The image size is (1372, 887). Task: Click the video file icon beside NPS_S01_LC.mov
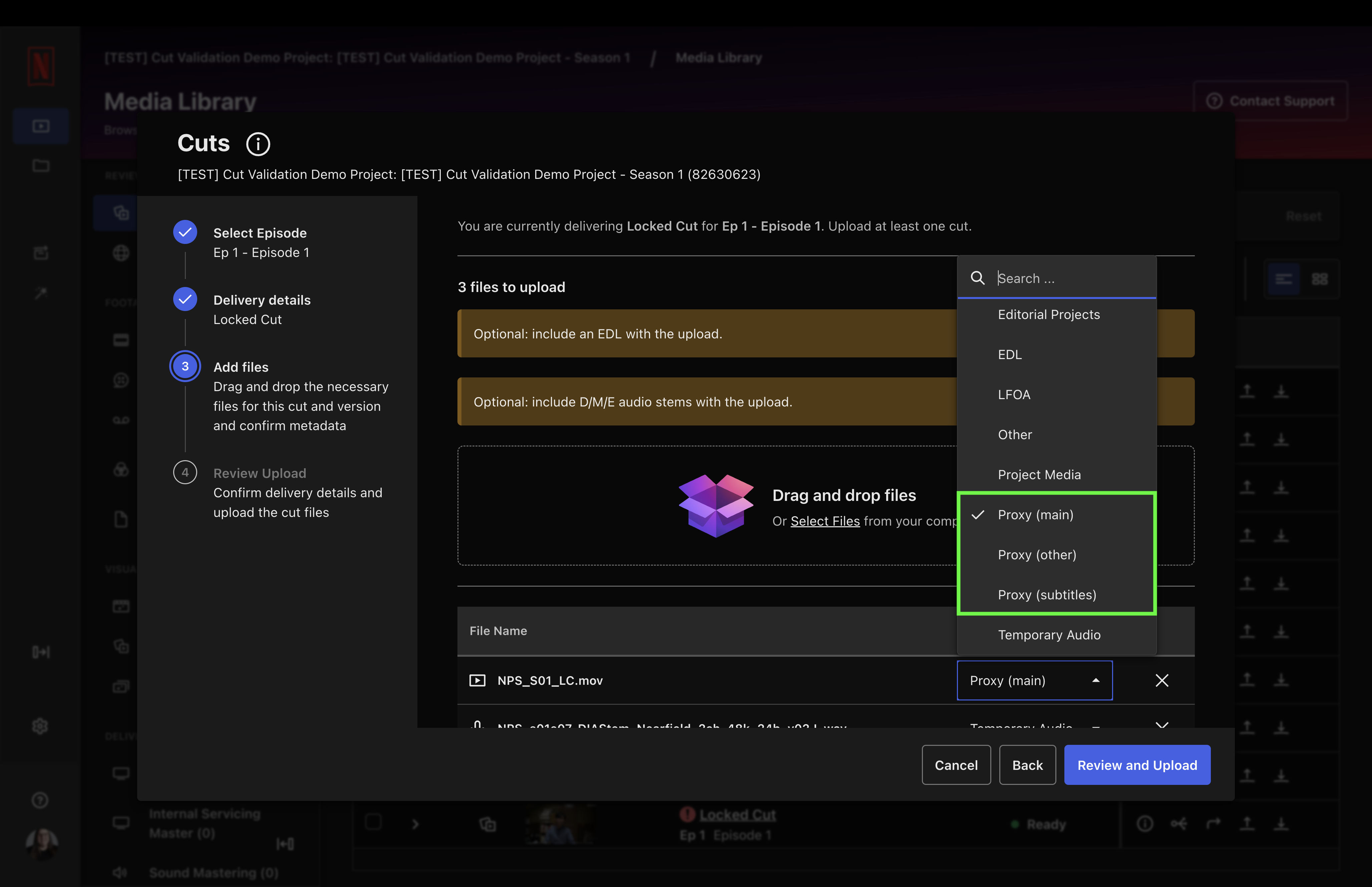tap(477, 680)
